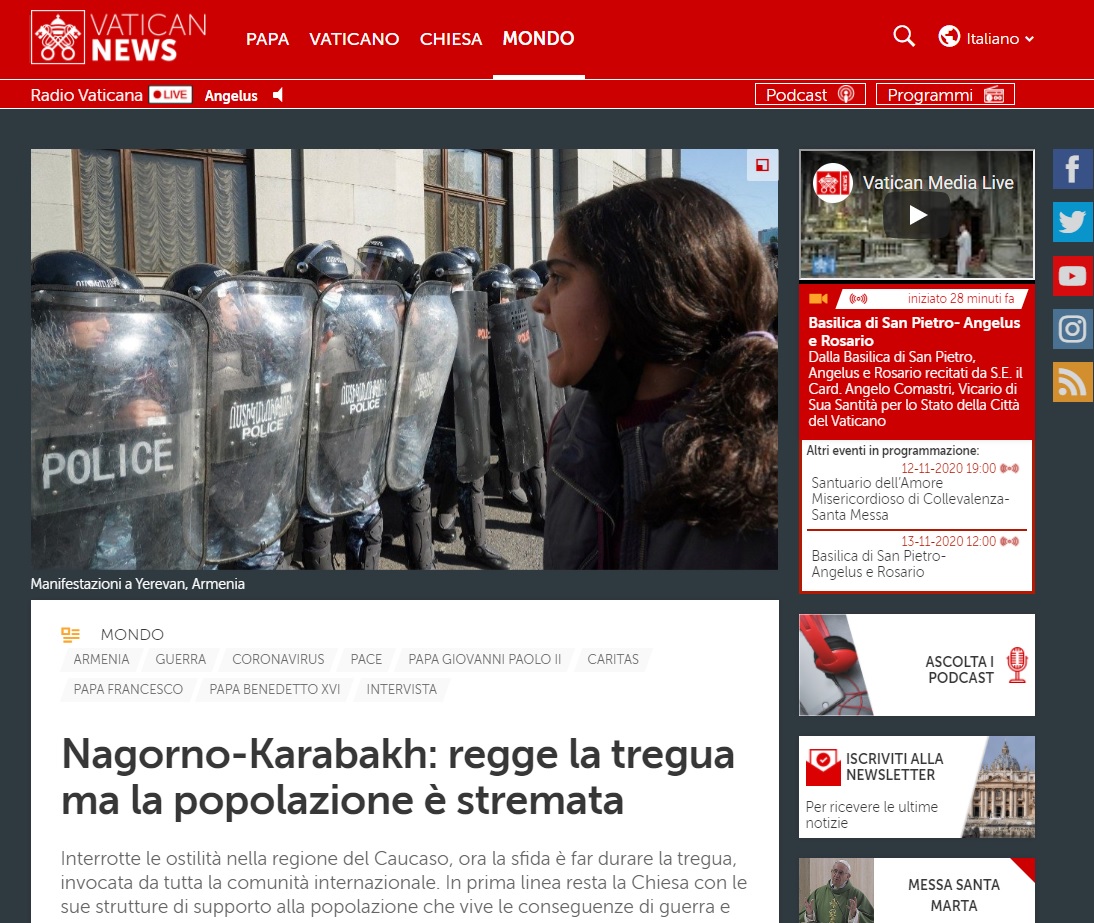Select the MONDO navigation tab
Image resolution: width=1094 pixels, height=923 pixels.
pyautogui.click(x=538, y=39)
